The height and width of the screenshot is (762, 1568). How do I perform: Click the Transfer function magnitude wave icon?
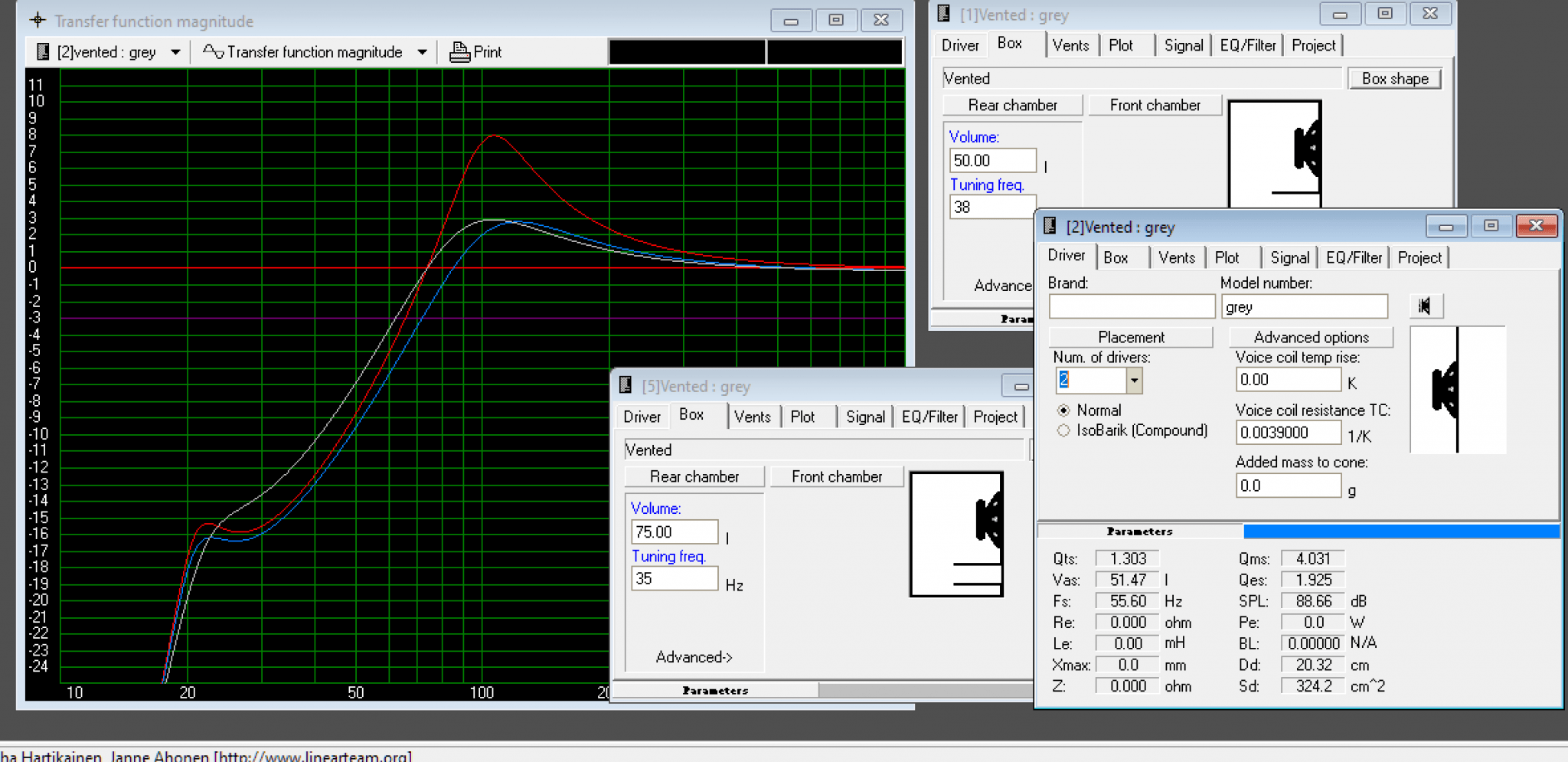[x=213, y=51]
